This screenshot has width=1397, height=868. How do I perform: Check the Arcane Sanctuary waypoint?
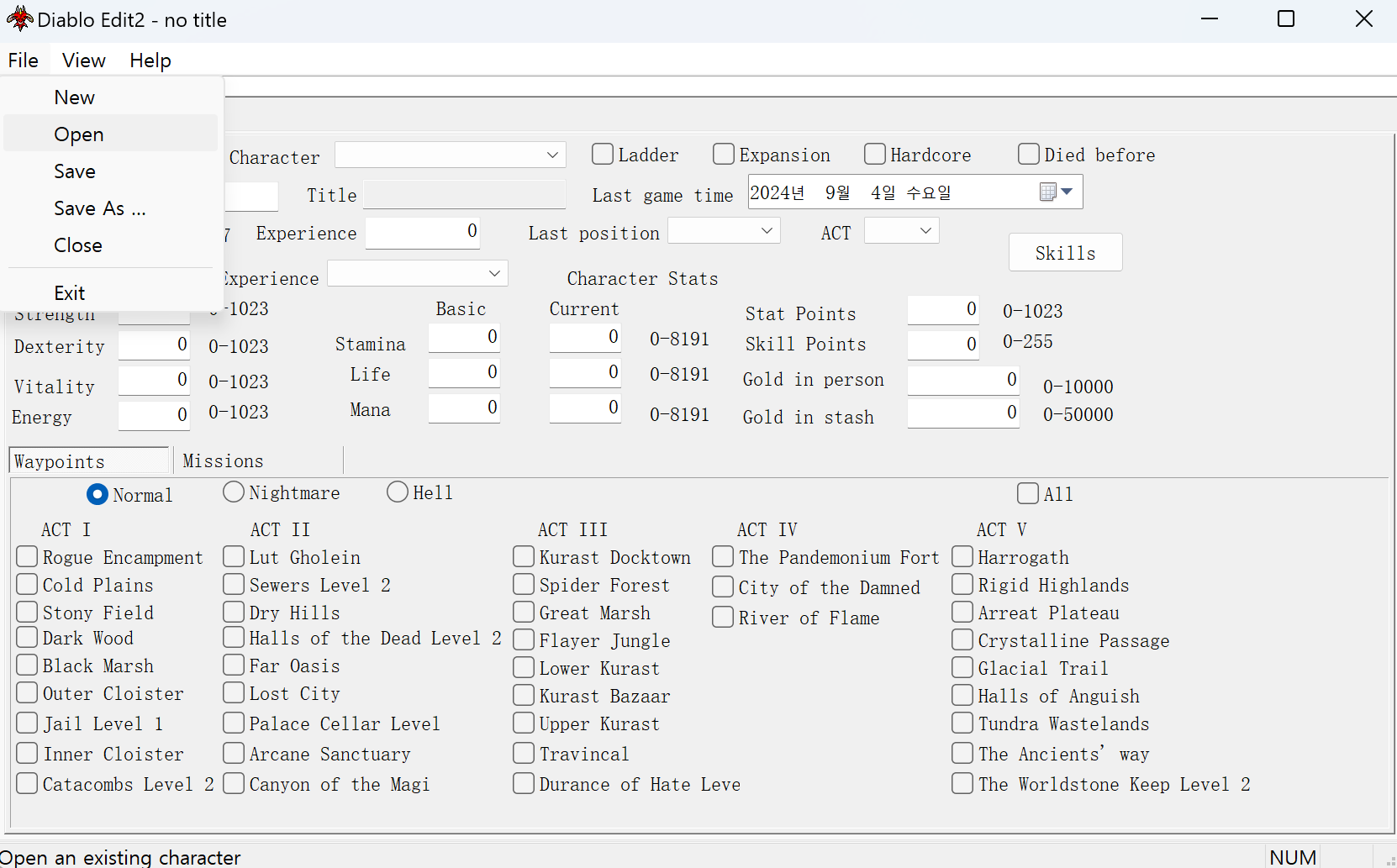(x=234, y=753)
